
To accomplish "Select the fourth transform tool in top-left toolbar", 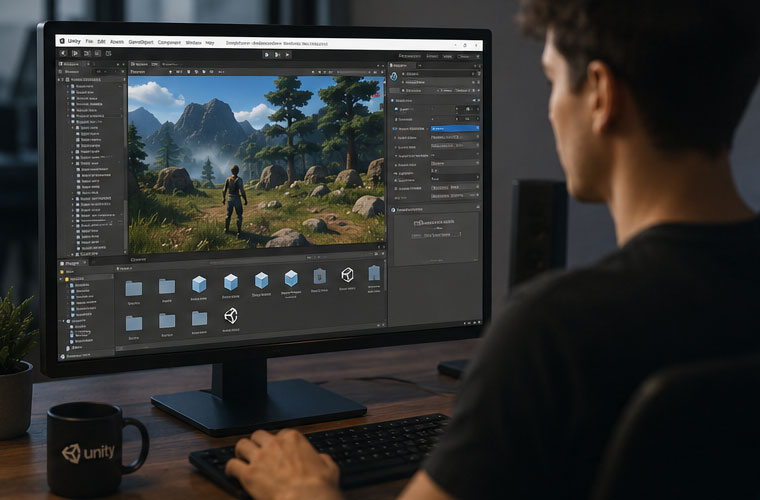I will 98,53.
